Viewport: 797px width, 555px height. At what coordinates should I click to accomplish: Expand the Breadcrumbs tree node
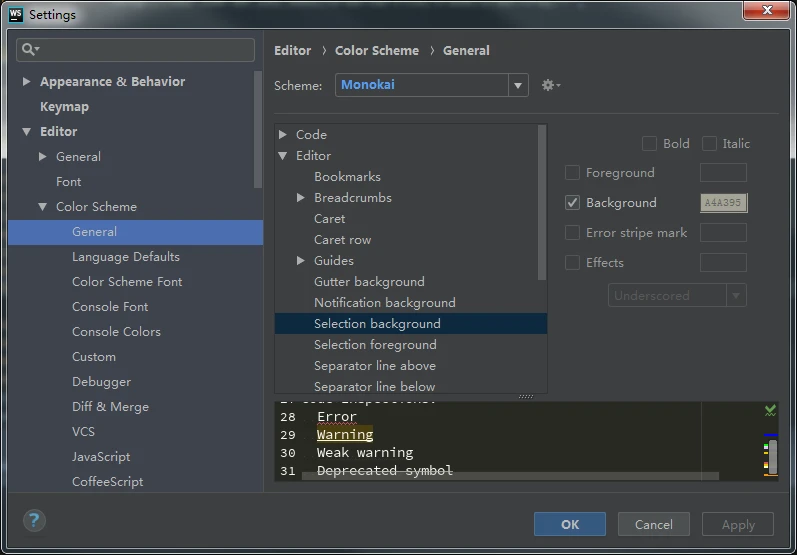(301, 198)
